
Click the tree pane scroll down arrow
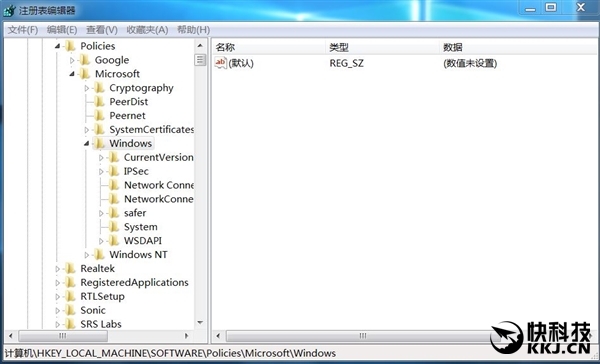coord(200,323)
